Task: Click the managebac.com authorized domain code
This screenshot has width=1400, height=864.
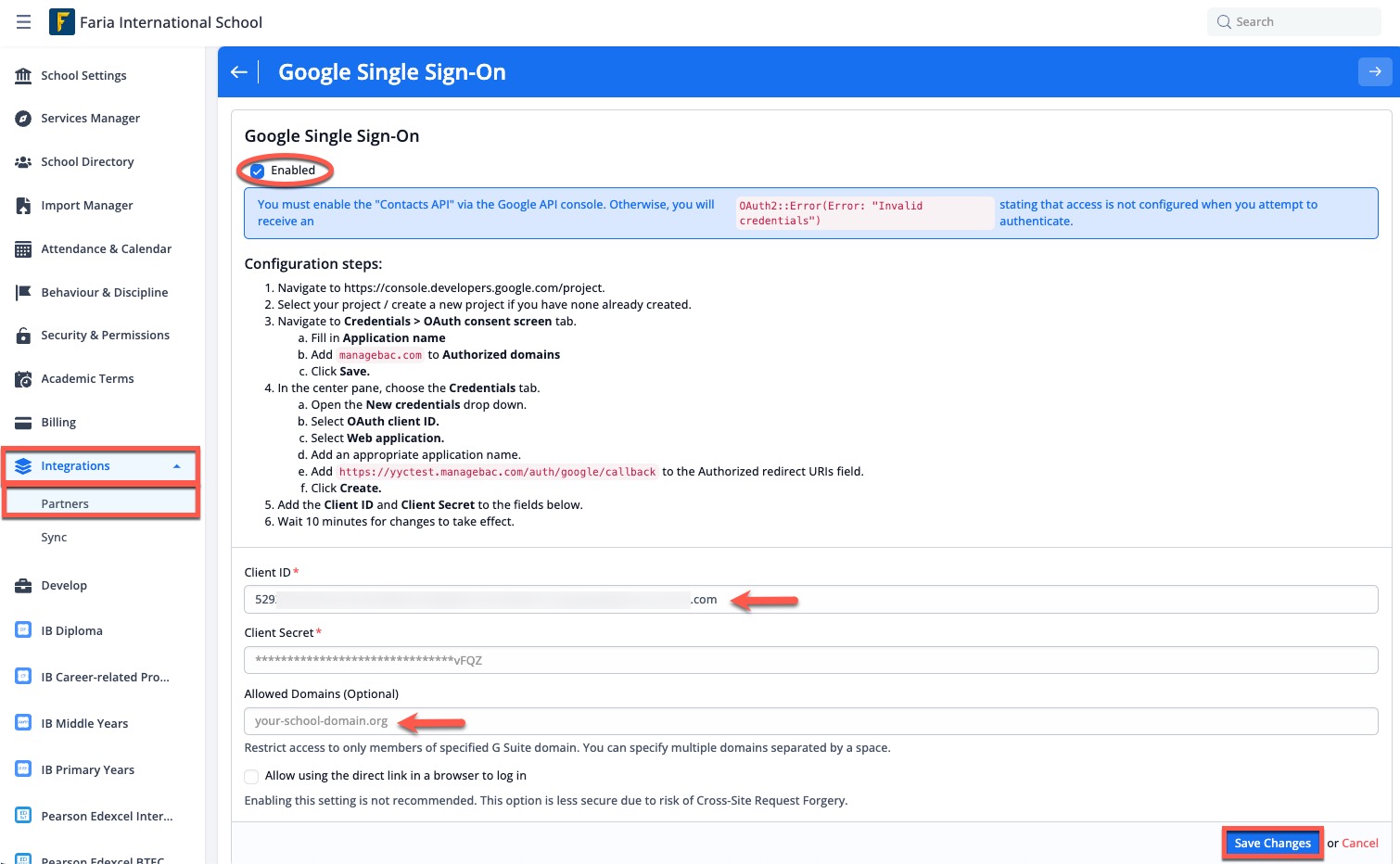Action: pos(380,355)
